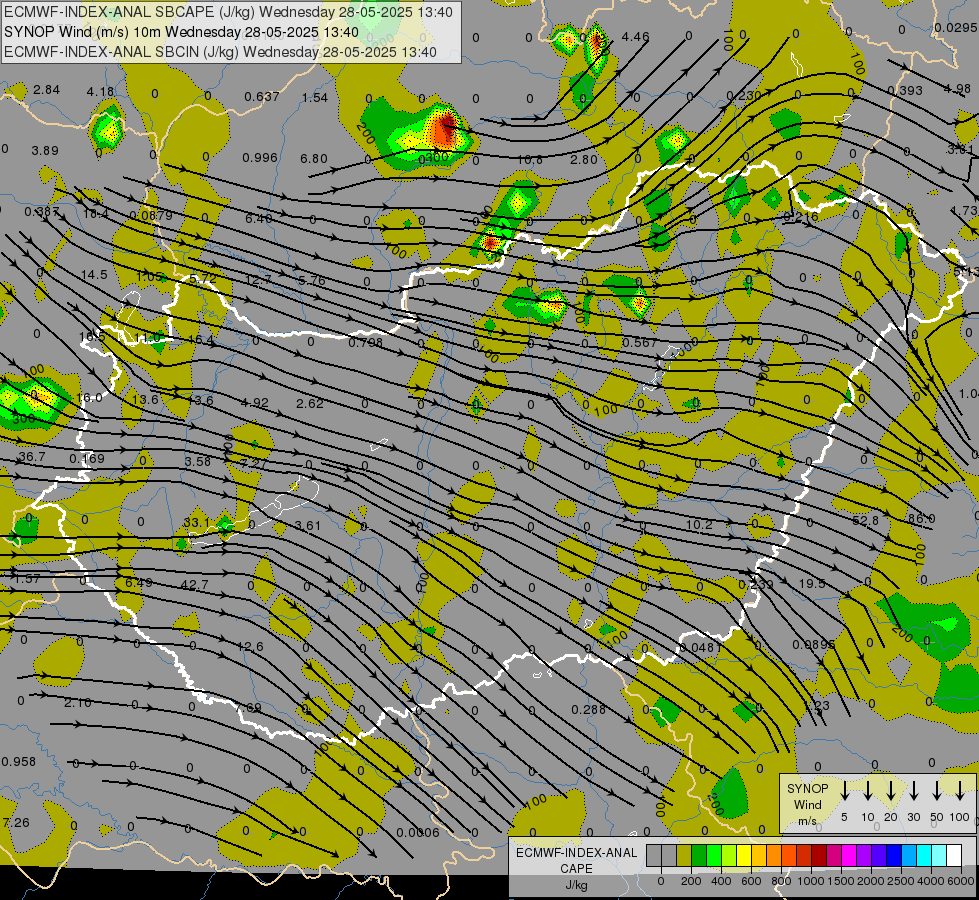Click the '1500' tick label on CAPE scale
Screen dimensions: 979x900
click(x=841, y=881)
